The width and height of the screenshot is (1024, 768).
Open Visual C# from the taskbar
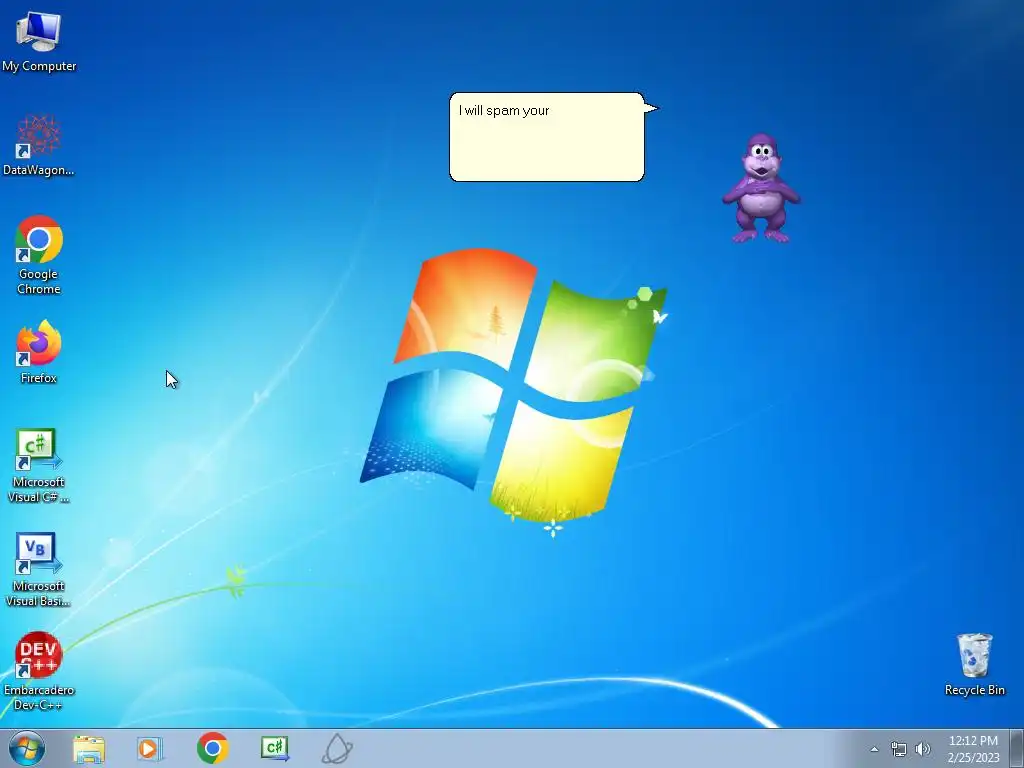pyautogui.click(x=275, y=748)
